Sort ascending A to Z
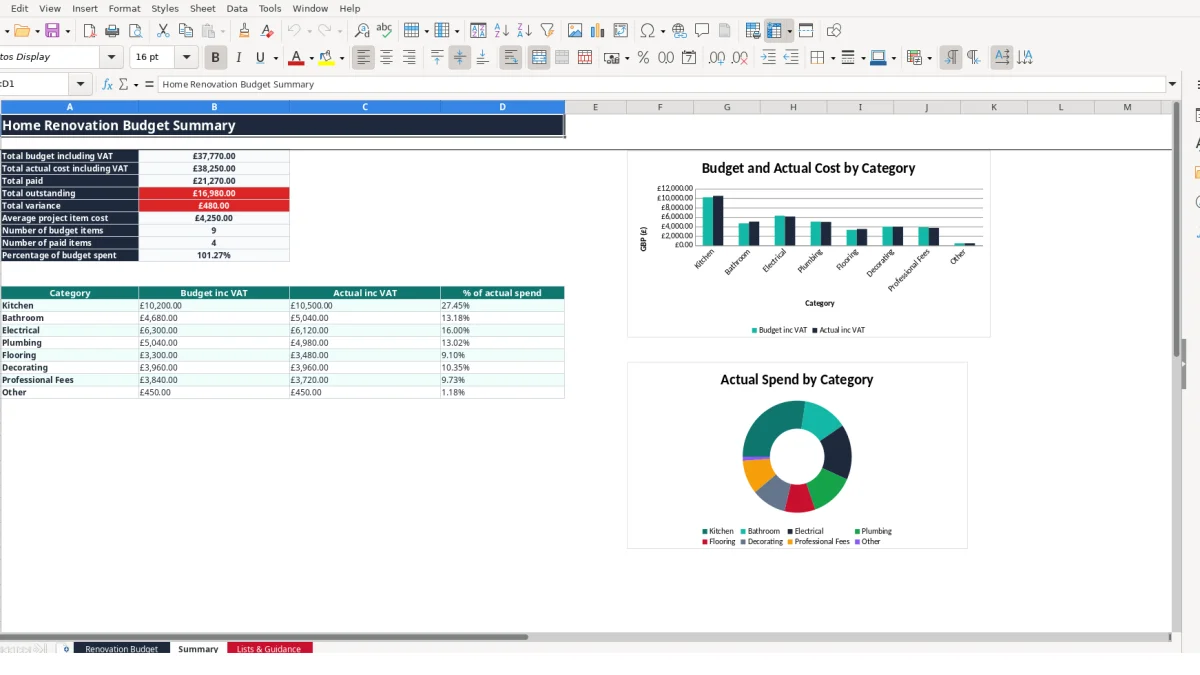1200x675 pixels. [x=502, y=31]
